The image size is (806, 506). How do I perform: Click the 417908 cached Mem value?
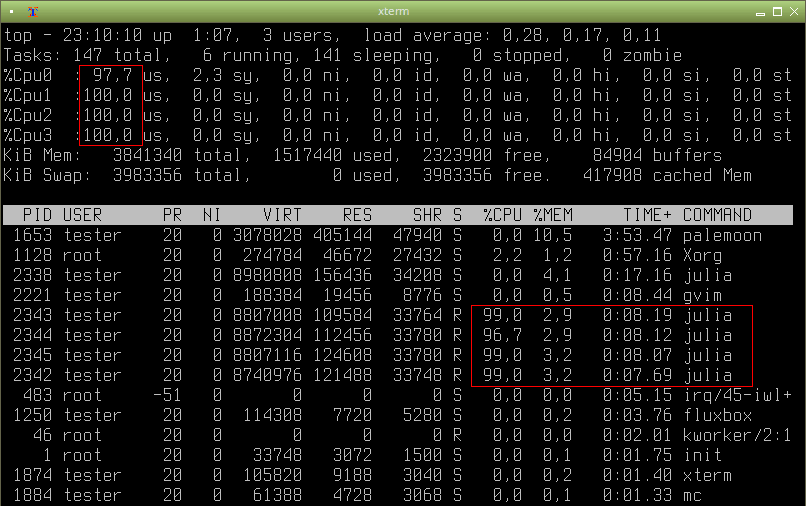(x=667, y=175)
